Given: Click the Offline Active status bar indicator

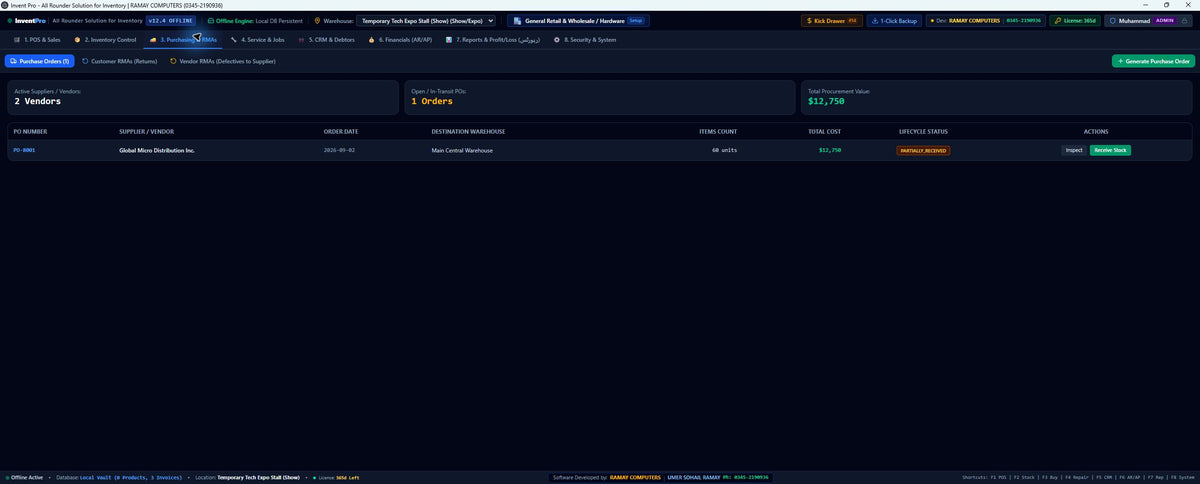Looking at the screenshot, I should click(x=25, y=477).
